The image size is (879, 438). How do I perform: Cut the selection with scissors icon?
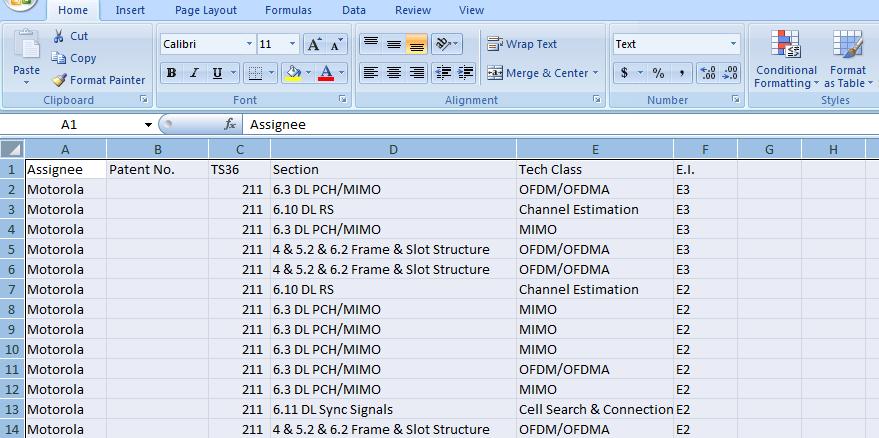[x=70, y=36]
